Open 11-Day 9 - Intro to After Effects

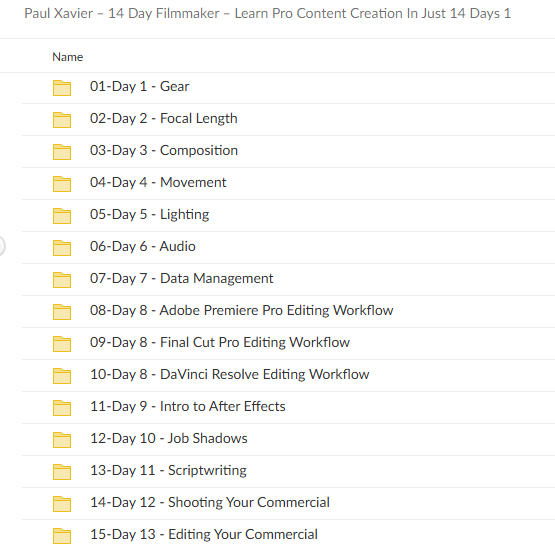point(188,406)
